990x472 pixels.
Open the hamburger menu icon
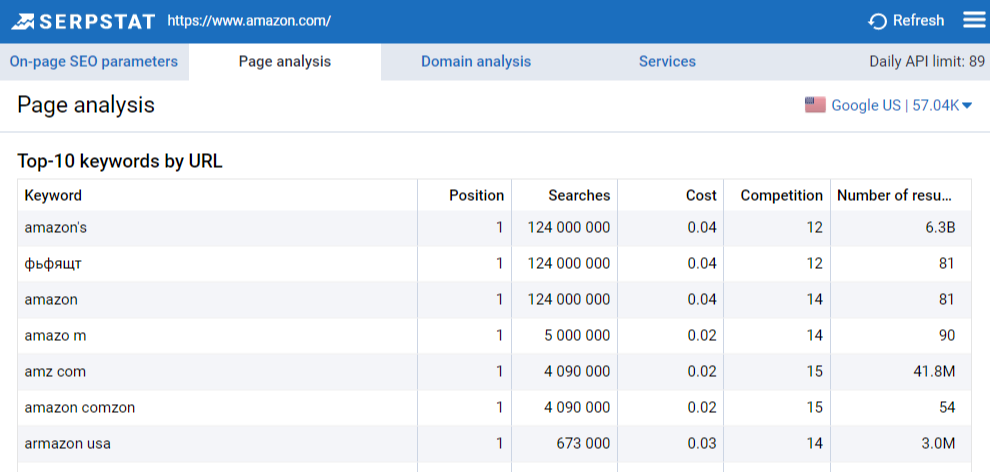point(974,21)
